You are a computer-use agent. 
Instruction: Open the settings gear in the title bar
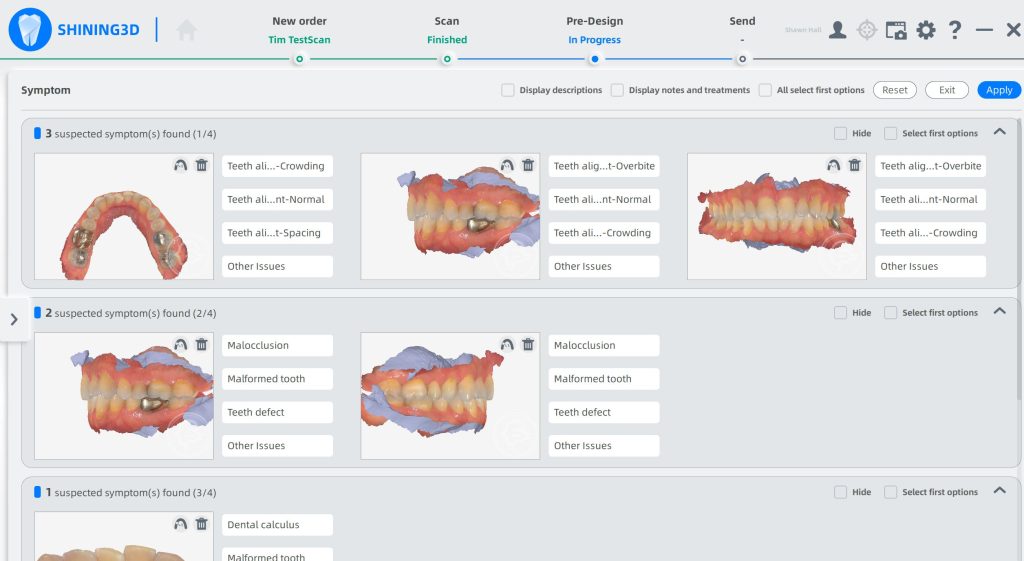click(926, 30)
